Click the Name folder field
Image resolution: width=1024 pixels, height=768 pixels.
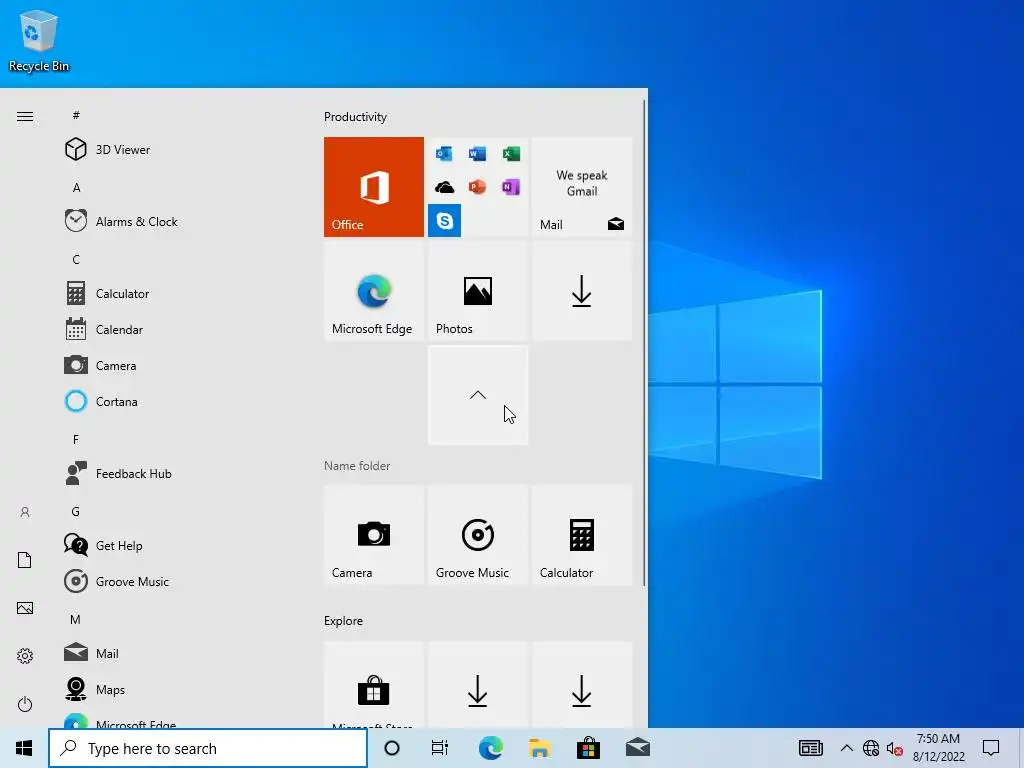tap(357, 466)
